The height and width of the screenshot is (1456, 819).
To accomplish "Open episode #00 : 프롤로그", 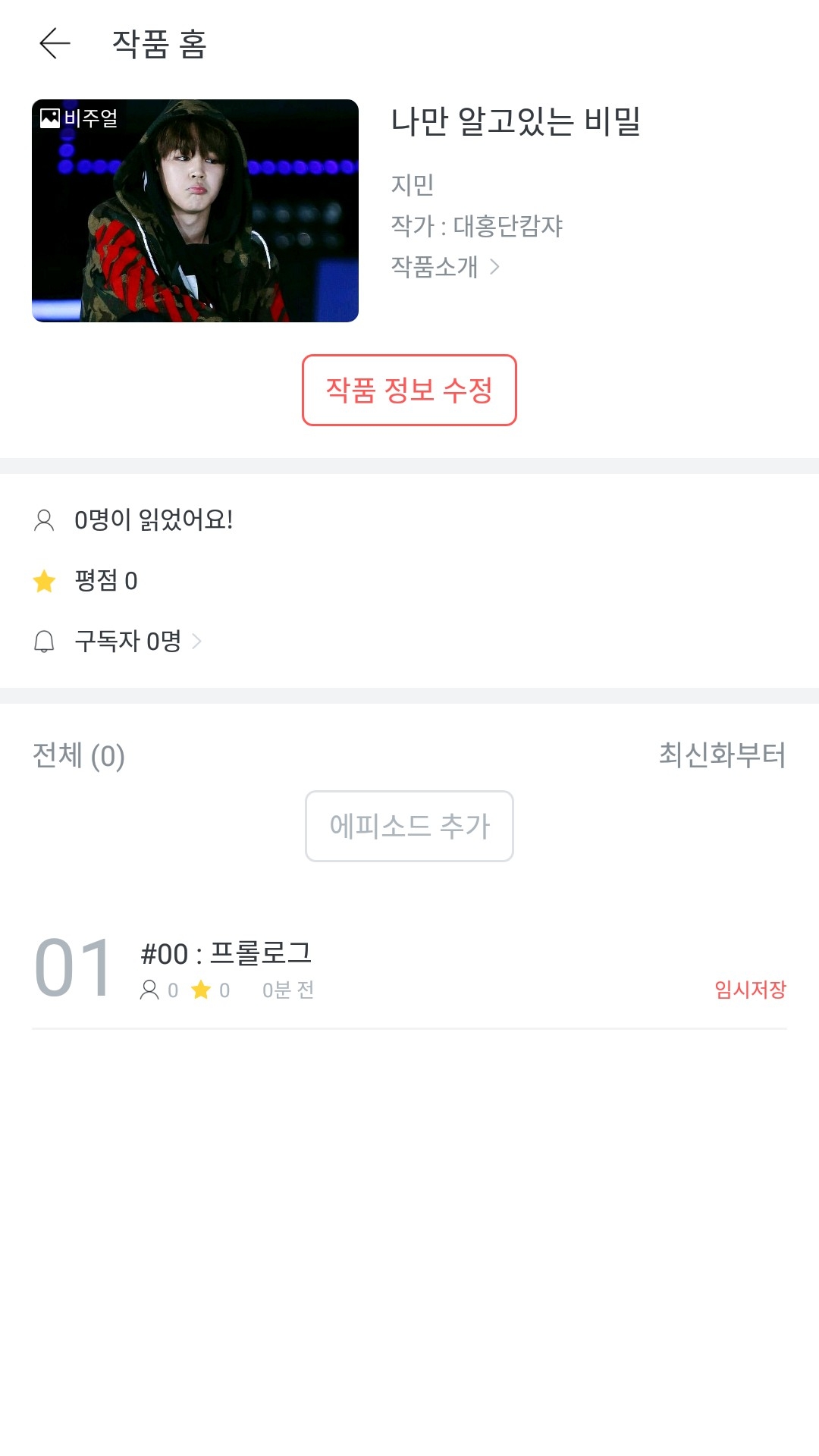I will [226, 953].
